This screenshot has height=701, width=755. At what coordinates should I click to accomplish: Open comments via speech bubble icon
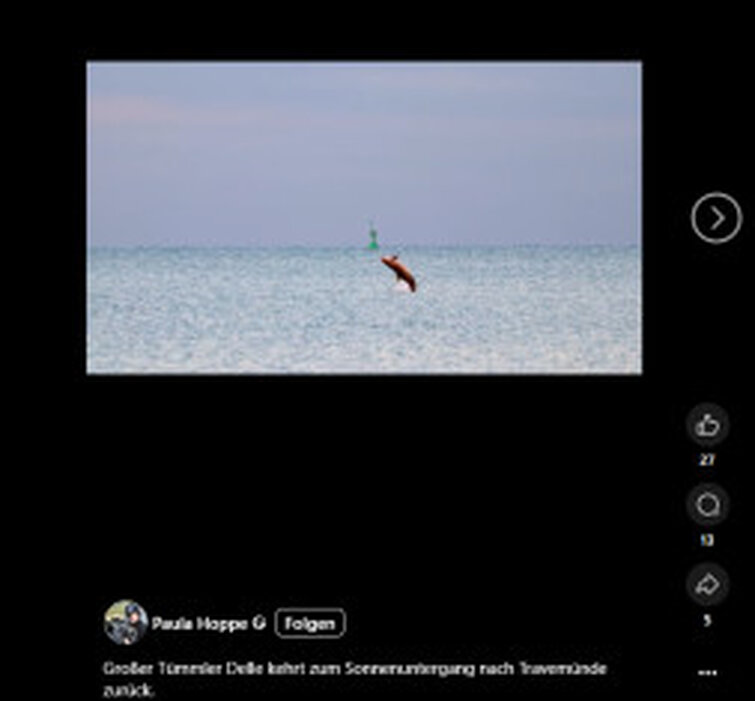(707, 505)
